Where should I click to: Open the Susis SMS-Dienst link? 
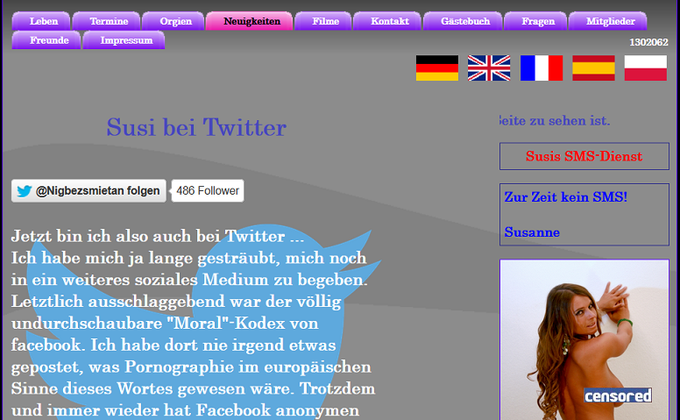[584, 156]
